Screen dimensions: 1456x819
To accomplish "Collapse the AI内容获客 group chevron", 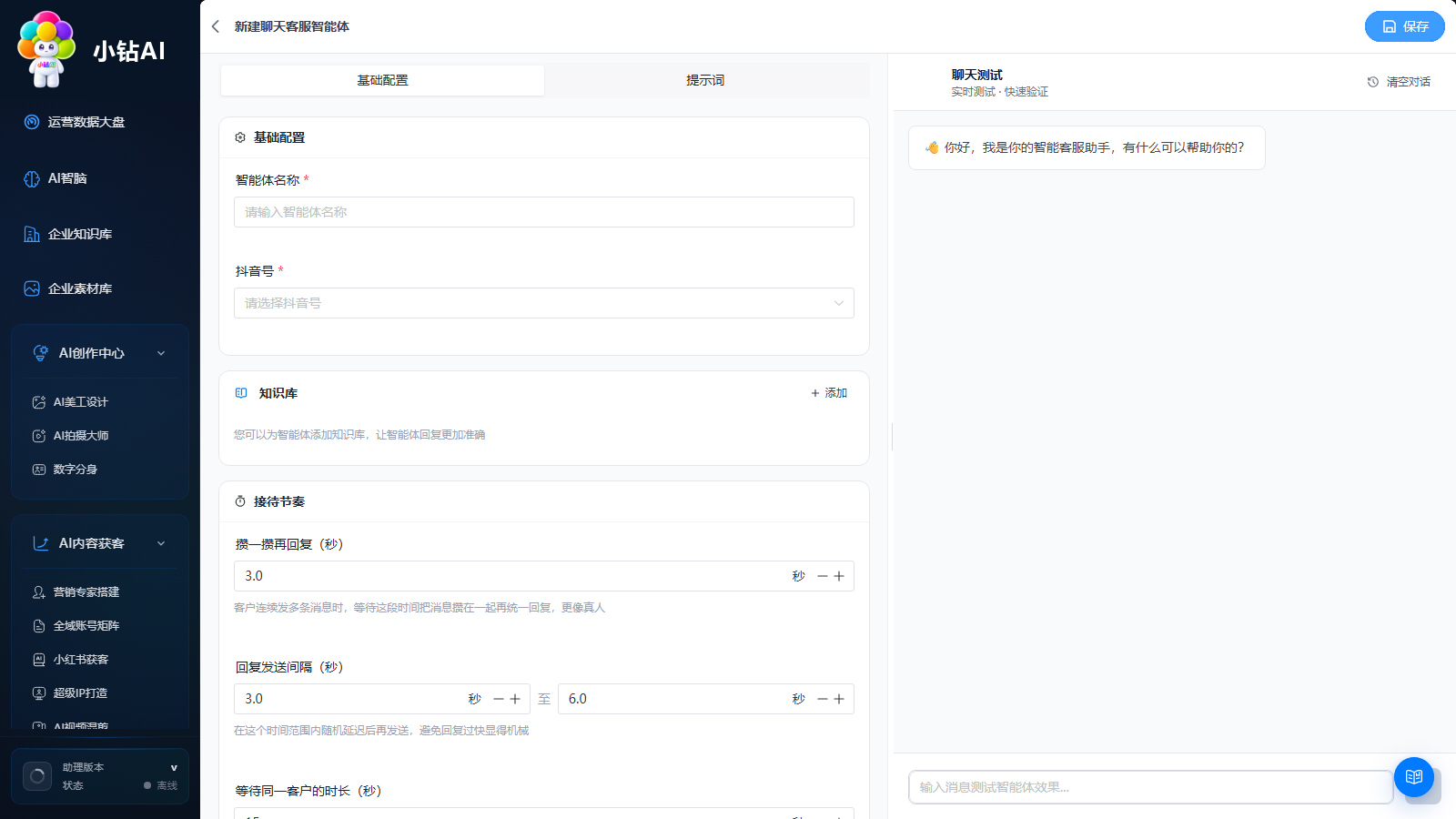I will coord(161,543).
